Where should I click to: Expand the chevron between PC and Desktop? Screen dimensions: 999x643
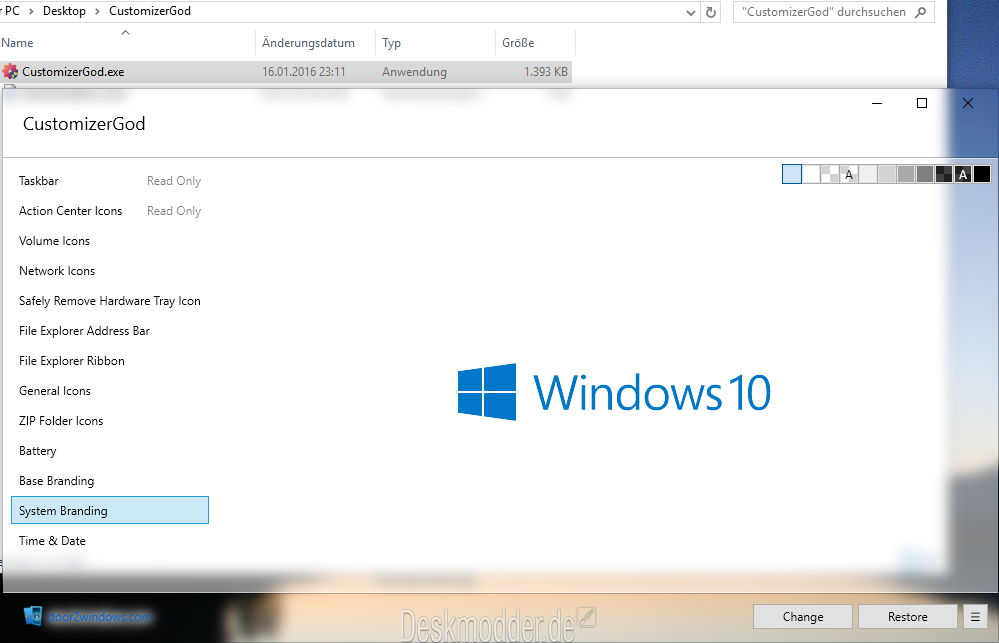tap(31, 11)
